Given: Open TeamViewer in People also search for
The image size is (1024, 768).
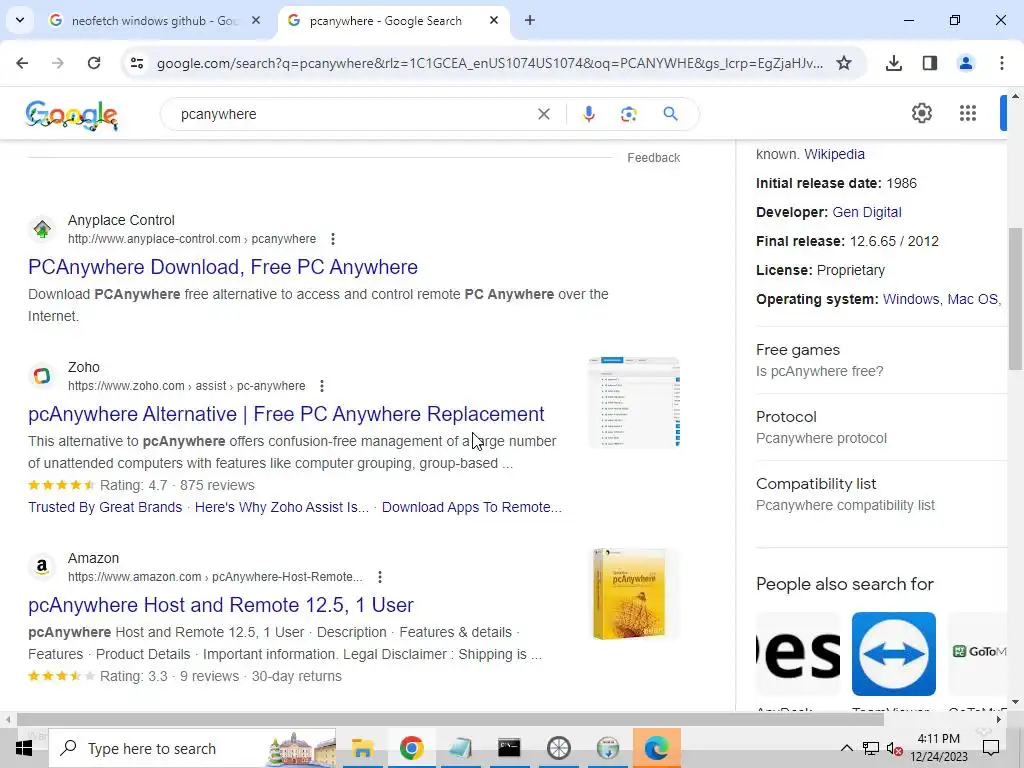Looking at the screenshot, I should pos(893,654).
